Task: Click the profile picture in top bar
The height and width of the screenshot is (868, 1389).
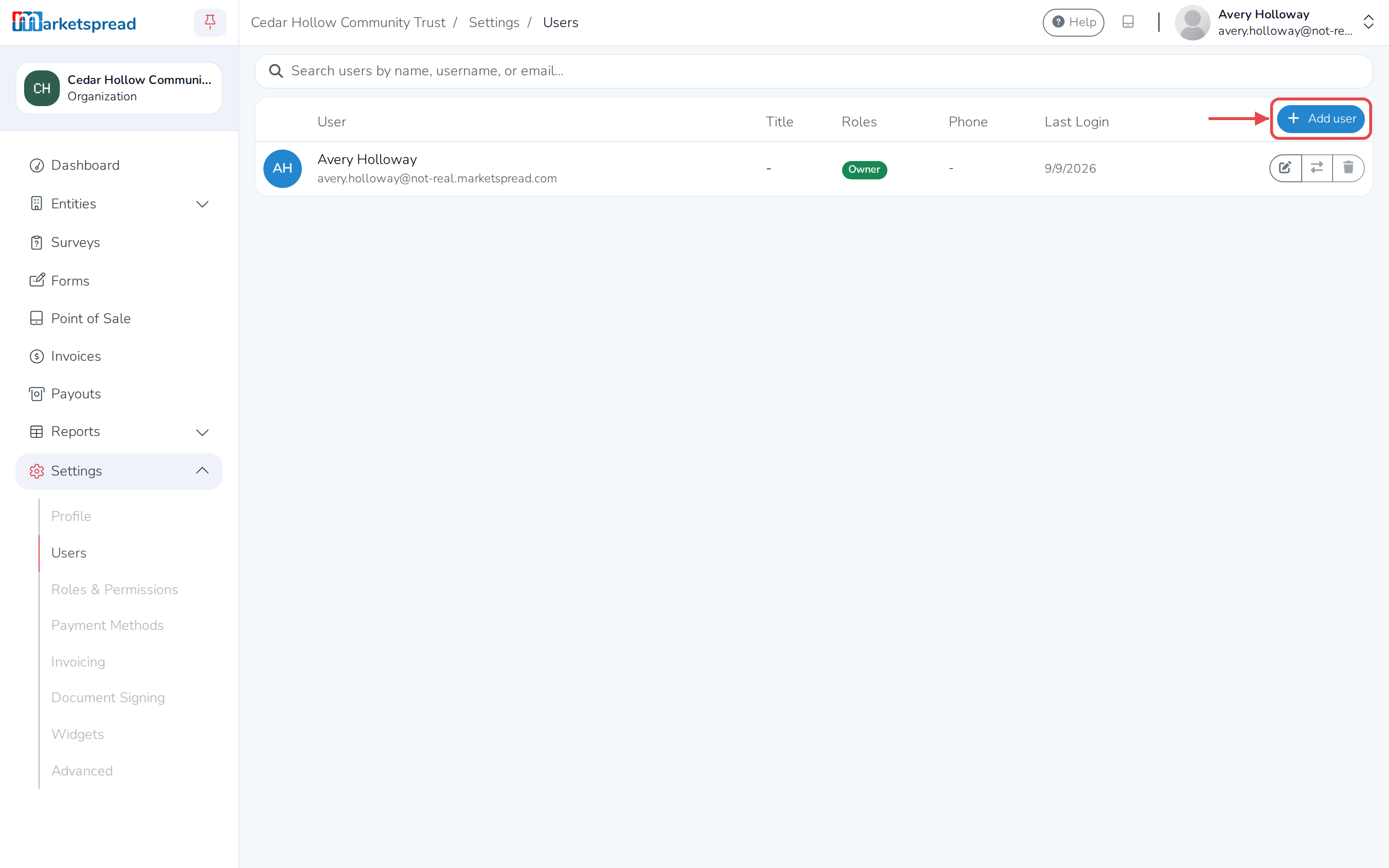Action: [1192, 22]
